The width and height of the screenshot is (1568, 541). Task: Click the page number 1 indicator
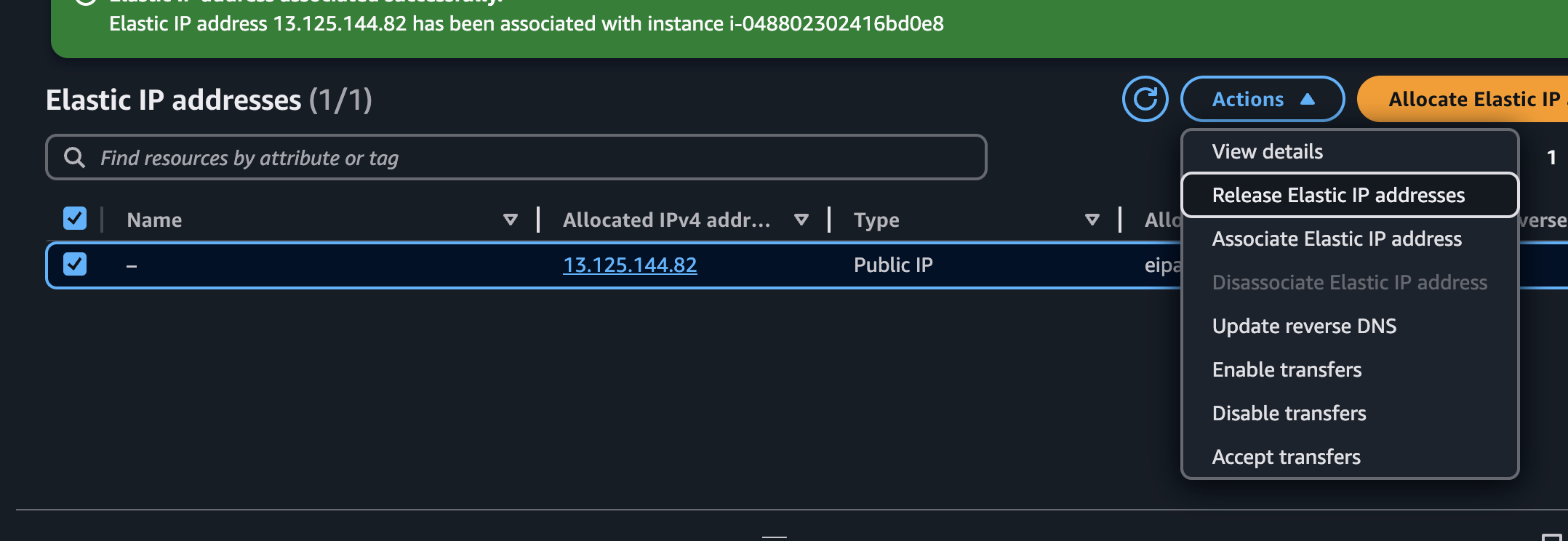1551,157
